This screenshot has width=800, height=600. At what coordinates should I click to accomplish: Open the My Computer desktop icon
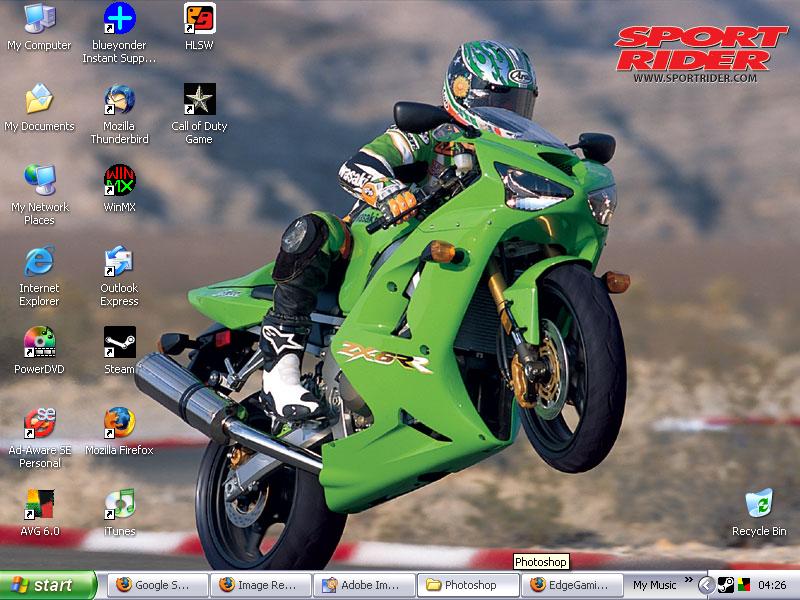39,20
